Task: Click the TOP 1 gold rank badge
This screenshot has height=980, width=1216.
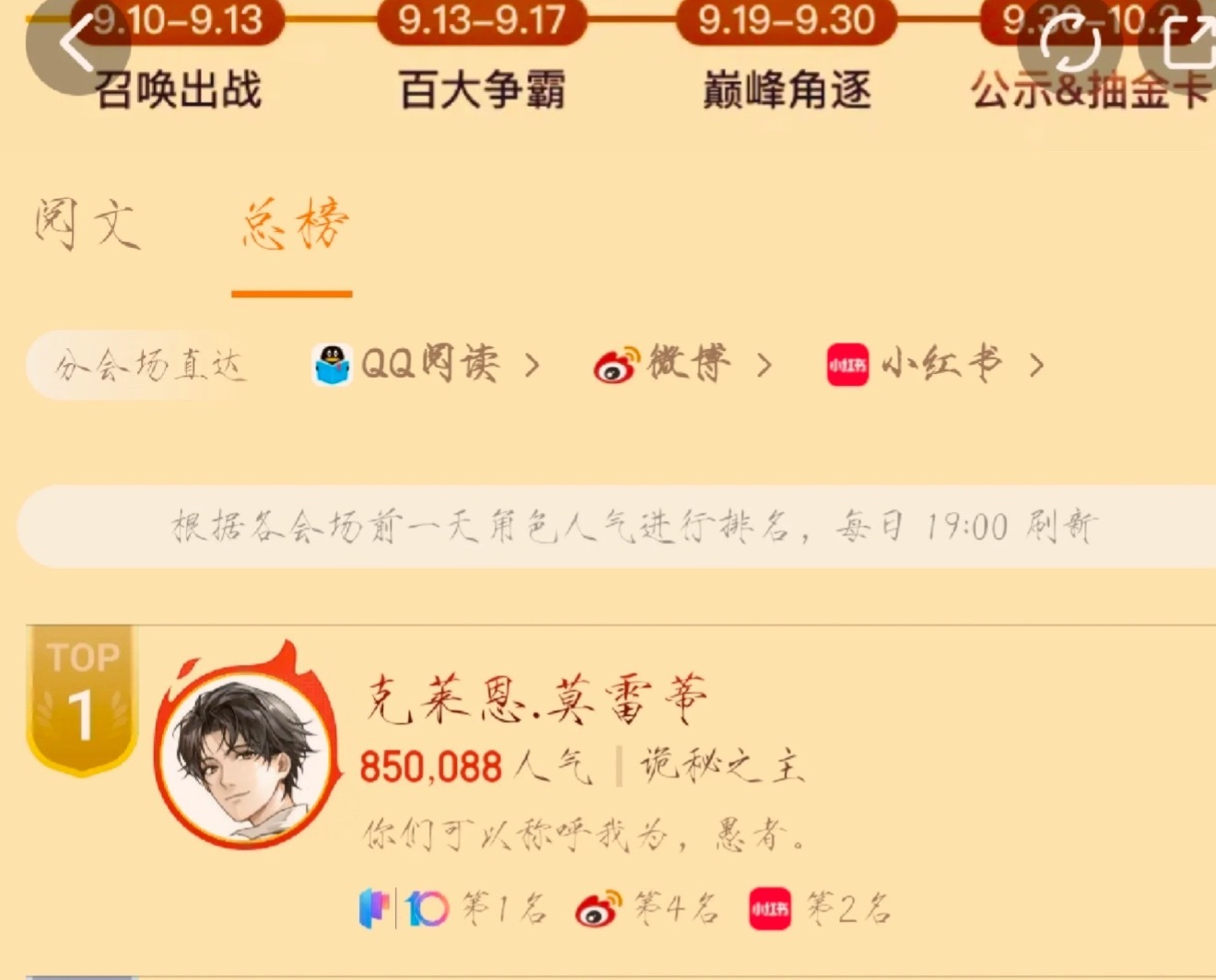Action: click(82, 699)
